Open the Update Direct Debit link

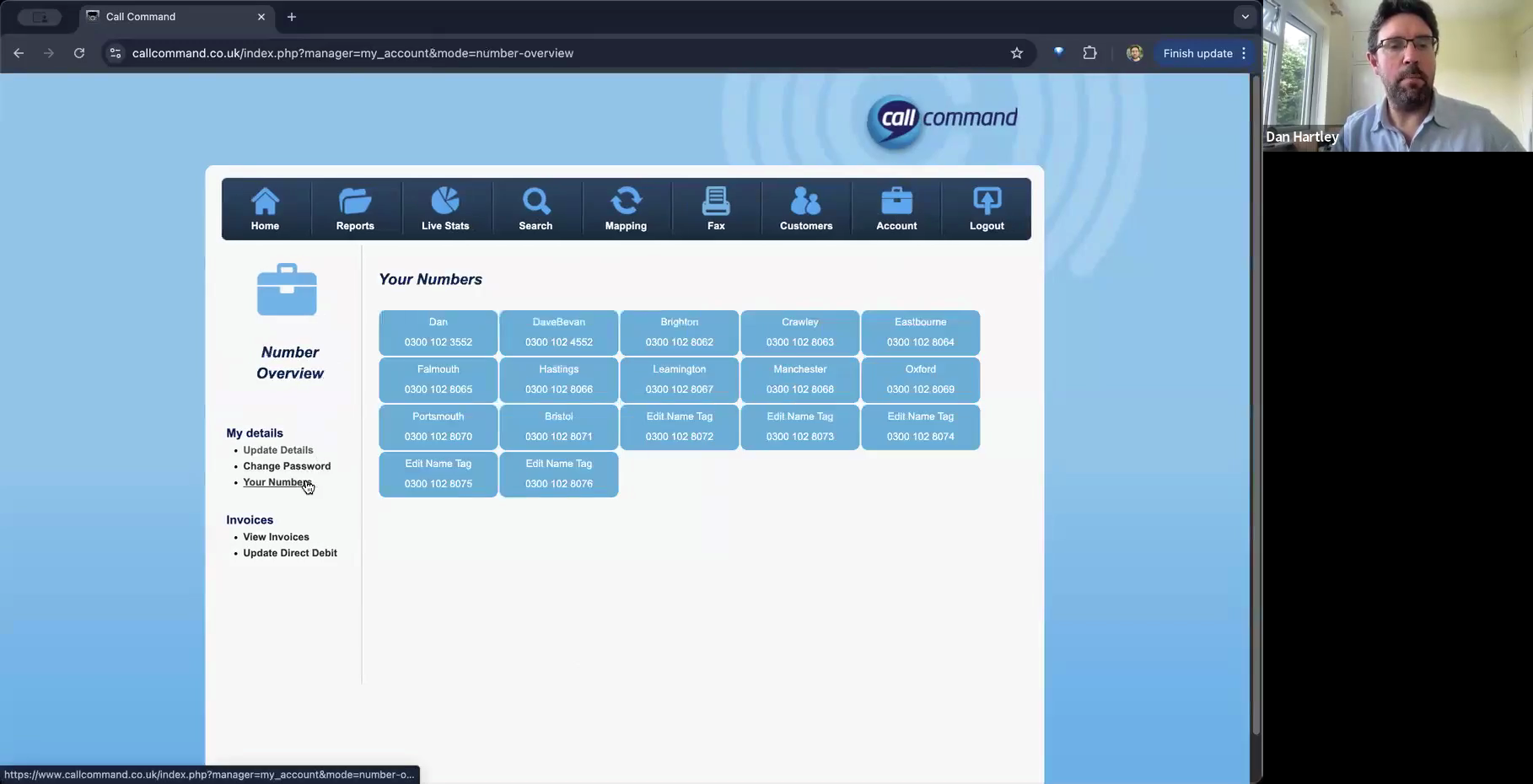pos(290,553)
